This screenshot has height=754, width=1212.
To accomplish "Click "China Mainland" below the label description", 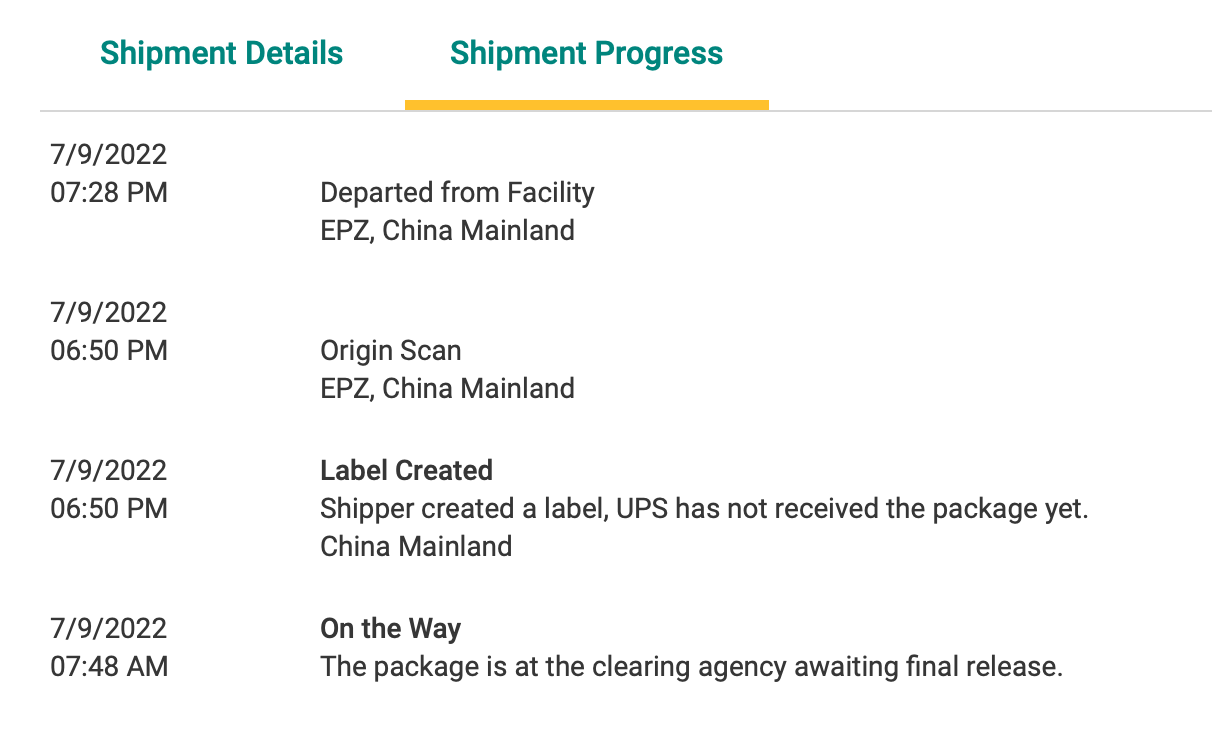I will point(416,546).
